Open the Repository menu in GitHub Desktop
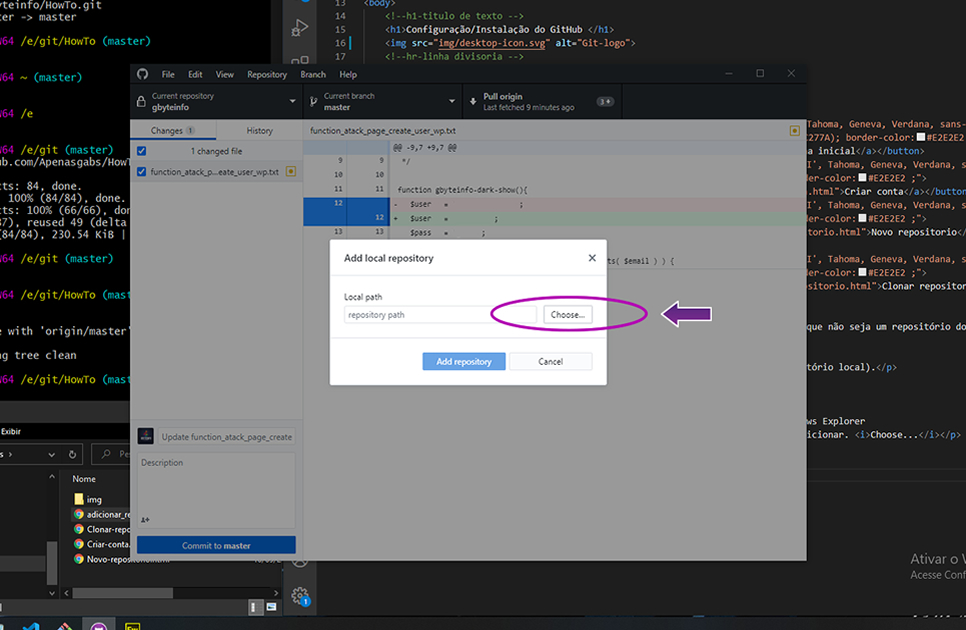Image resolution: width=966 pixels, height=630 pixels. click(267, 75)
